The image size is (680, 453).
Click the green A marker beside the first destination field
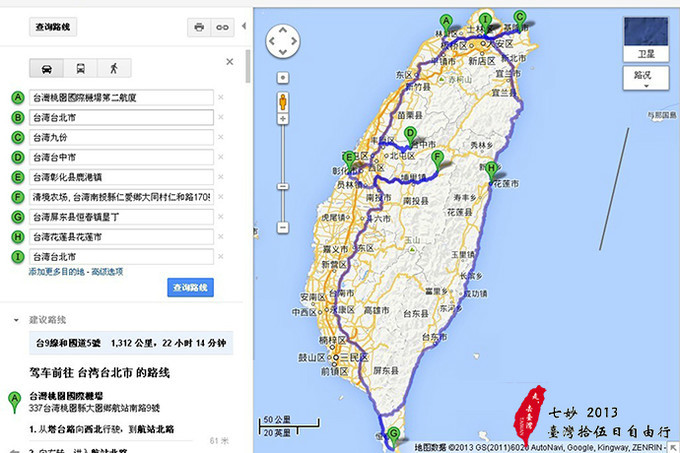point(18,98)
